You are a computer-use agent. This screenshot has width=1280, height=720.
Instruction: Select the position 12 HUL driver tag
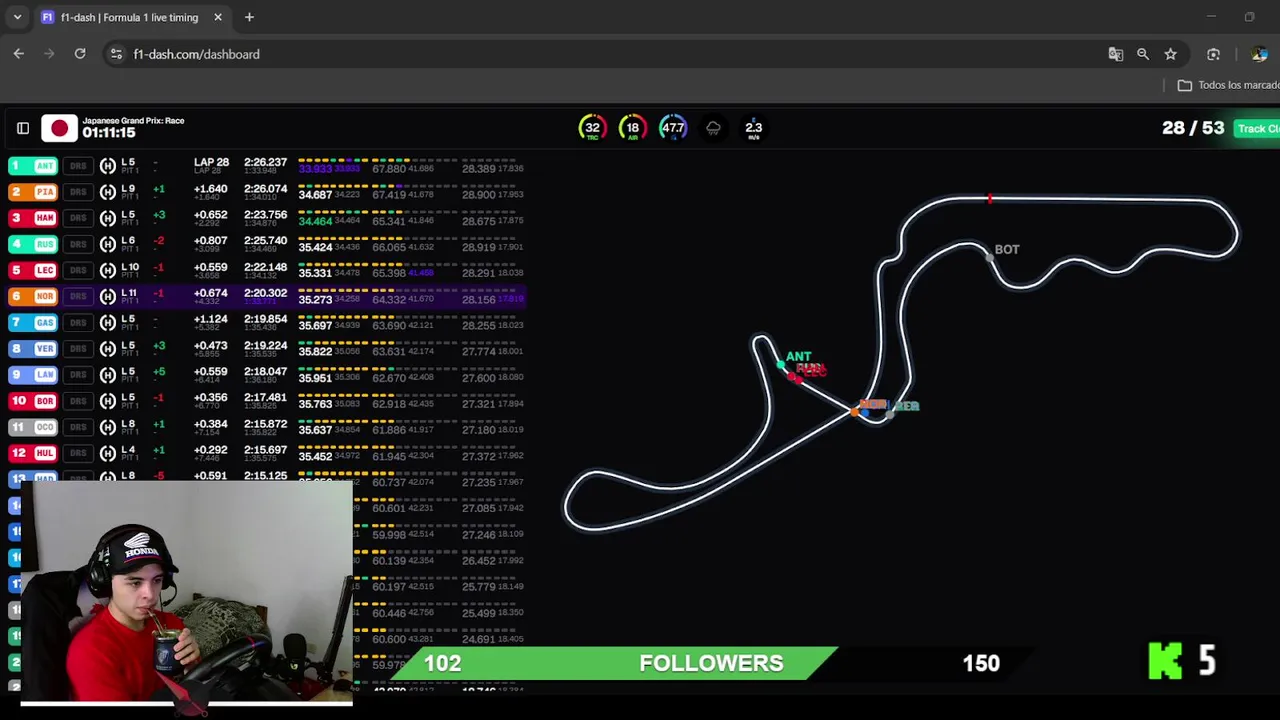pos(33,453)
